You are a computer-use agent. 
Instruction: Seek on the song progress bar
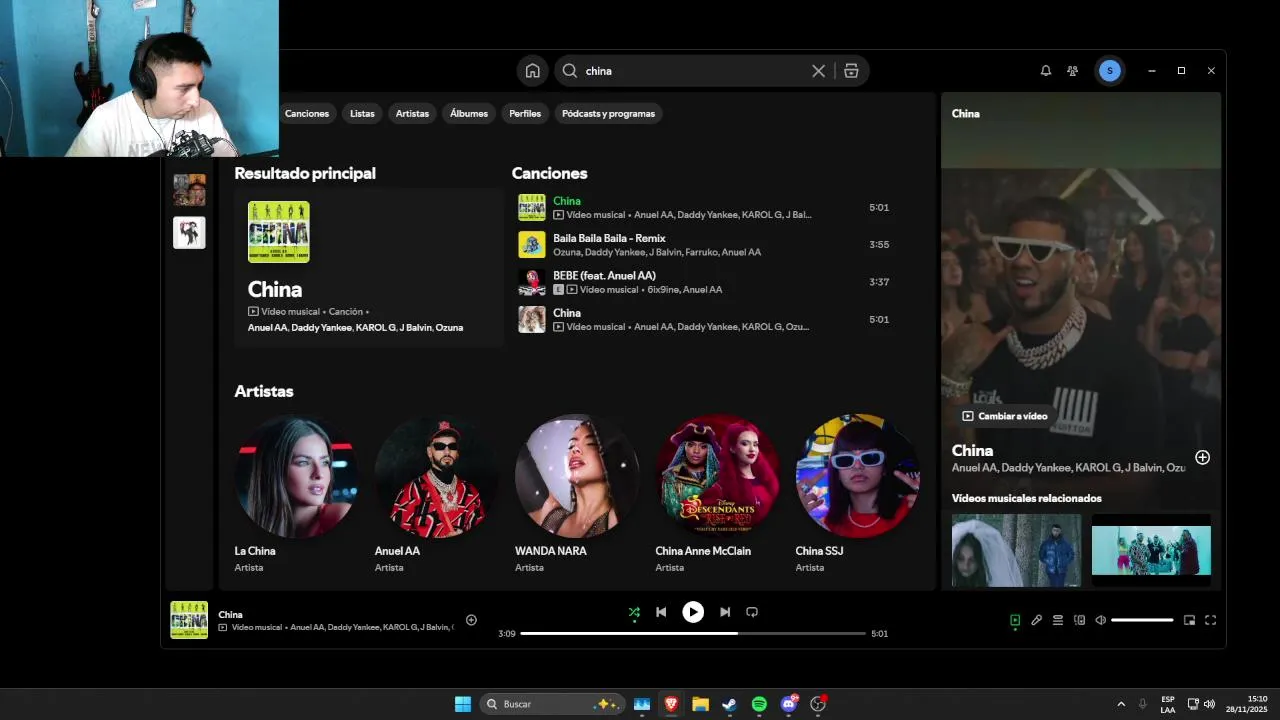(x=693, y=633)
